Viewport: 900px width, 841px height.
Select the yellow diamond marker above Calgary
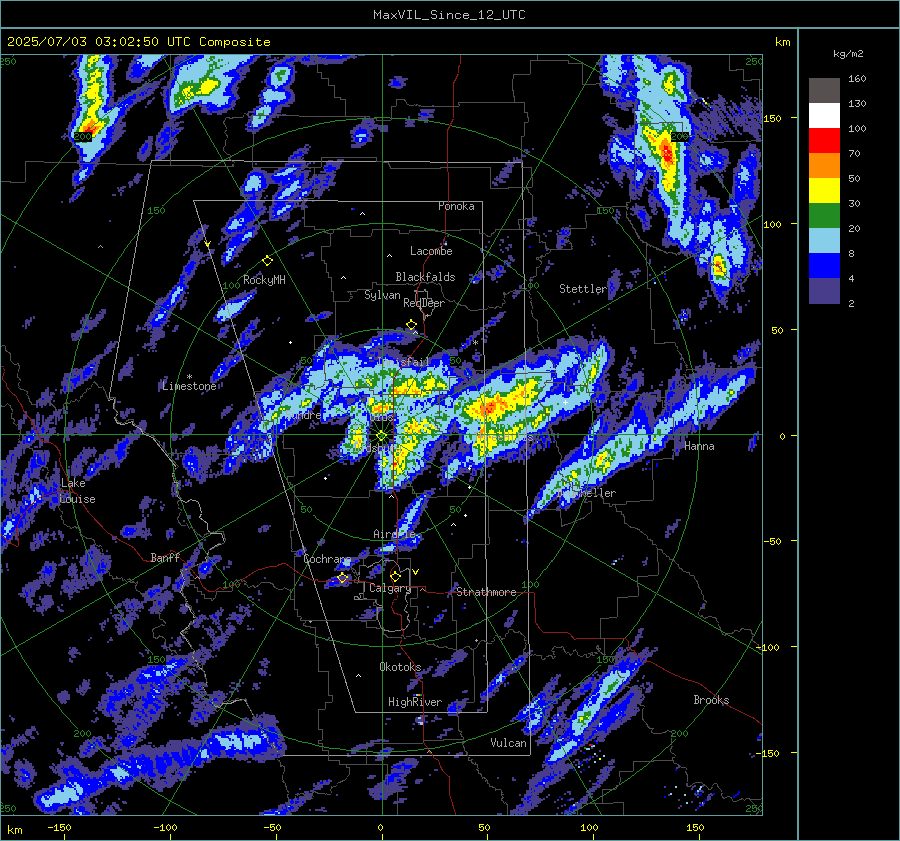[x=395, y=576]
